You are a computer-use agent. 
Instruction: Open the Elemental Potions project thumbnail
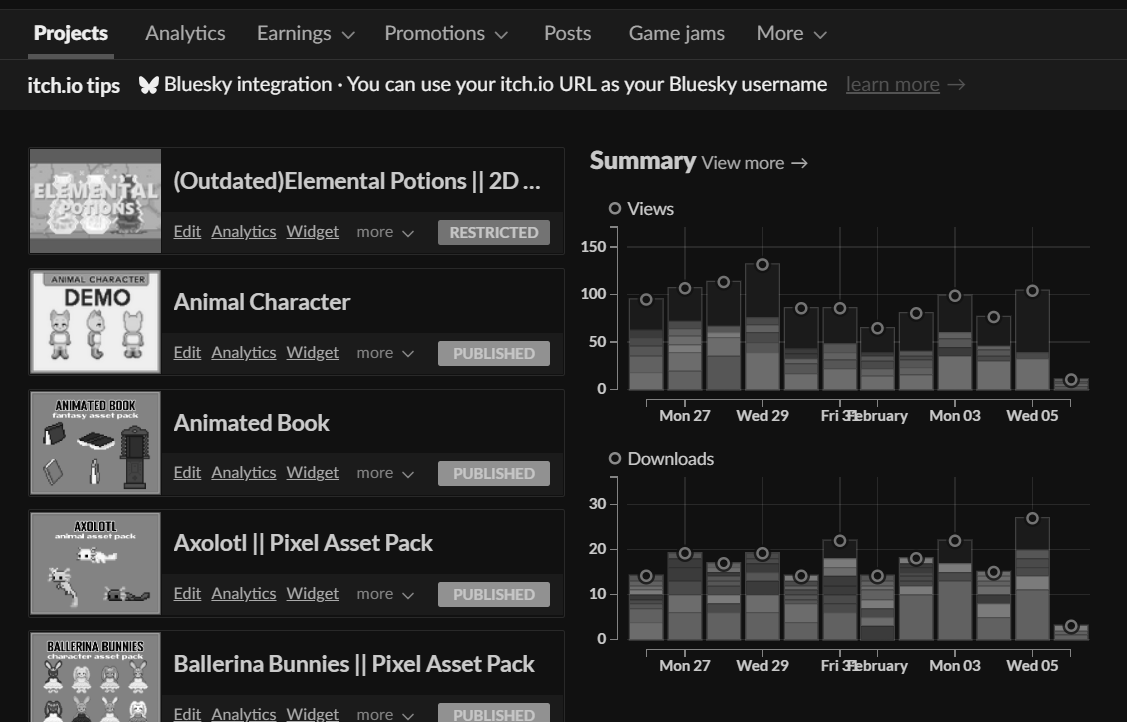[96, 201]
